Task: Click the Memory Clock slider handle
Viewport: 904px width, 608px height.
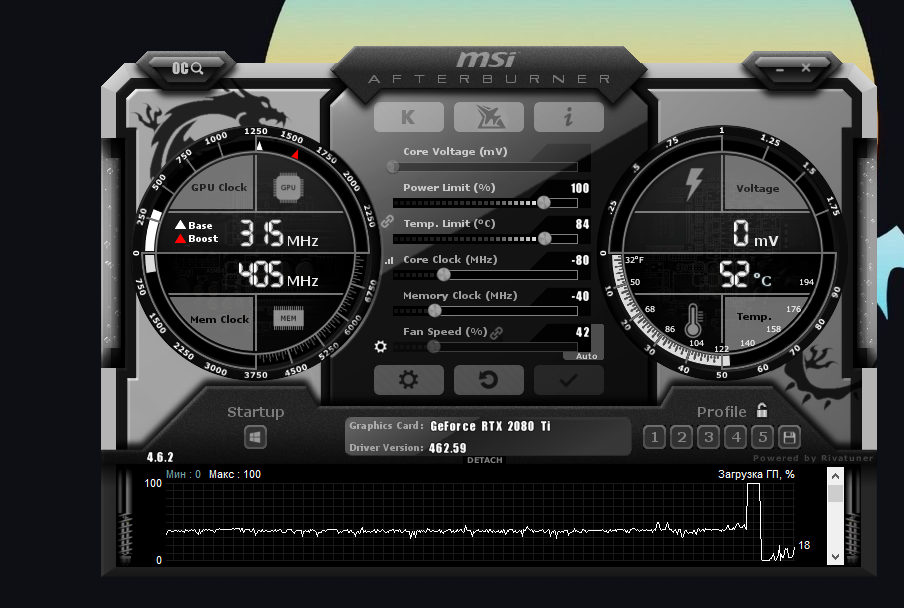Action: [434, 311]
